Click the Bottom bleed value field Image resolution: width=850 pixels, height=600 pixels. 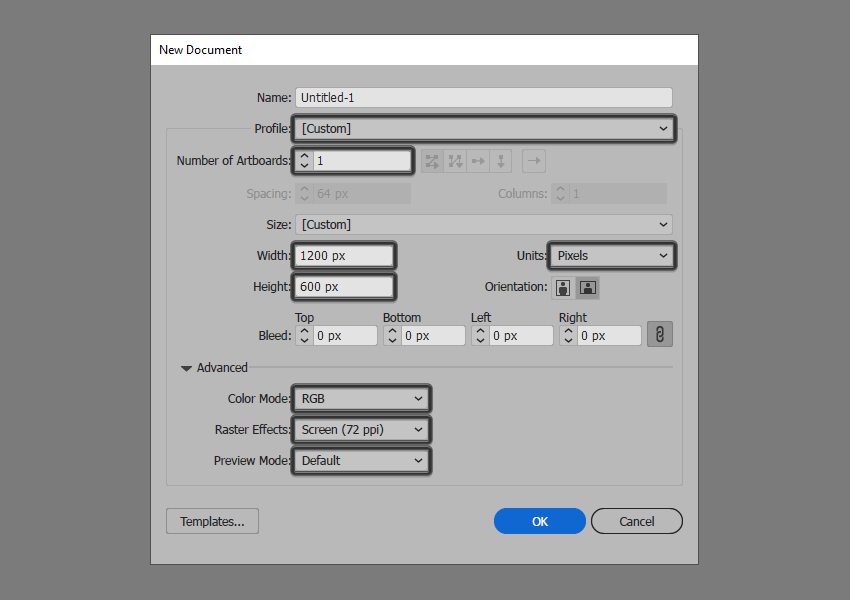tap(433, 336)
